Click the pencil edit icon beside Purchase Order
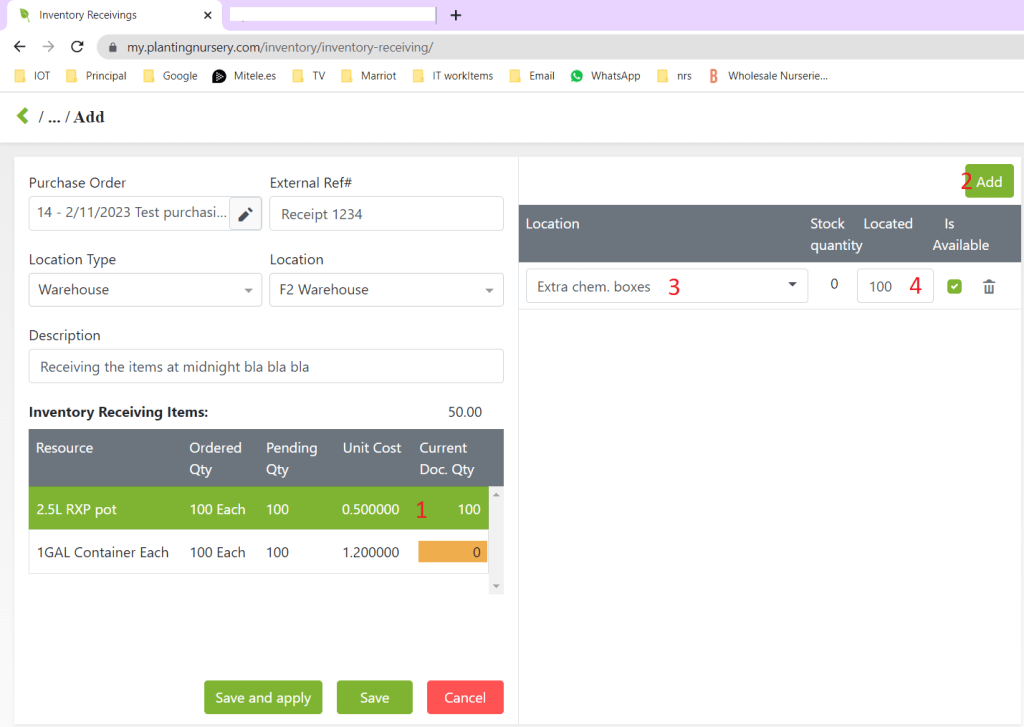This screenshot has height=727, width=1024. click(x=245, y=213)
